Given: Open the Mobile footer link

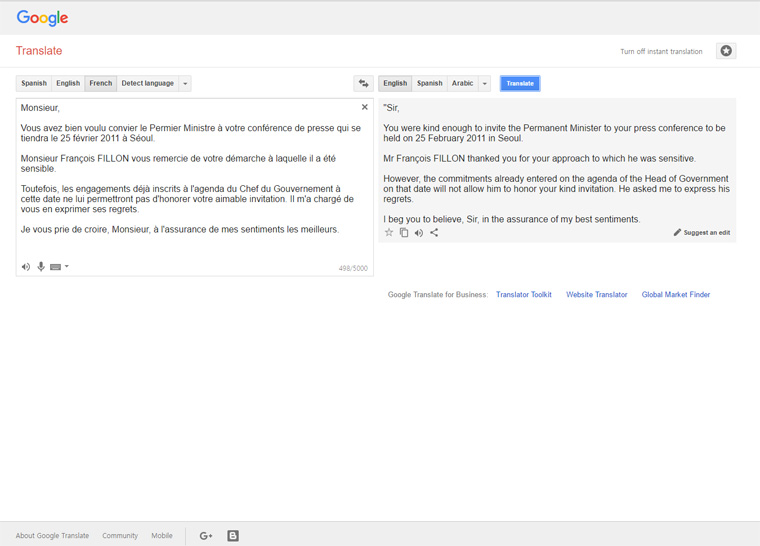Looking at the screenshot, I should pyautogui.click(x=162, y=536).
